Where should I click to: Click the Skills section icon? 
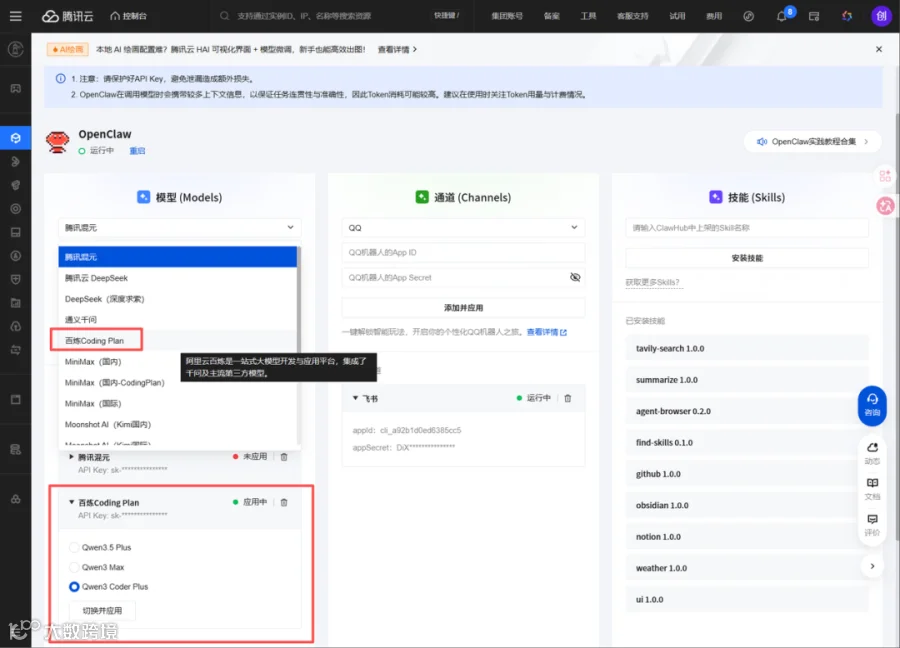click(x=716, y=197)
